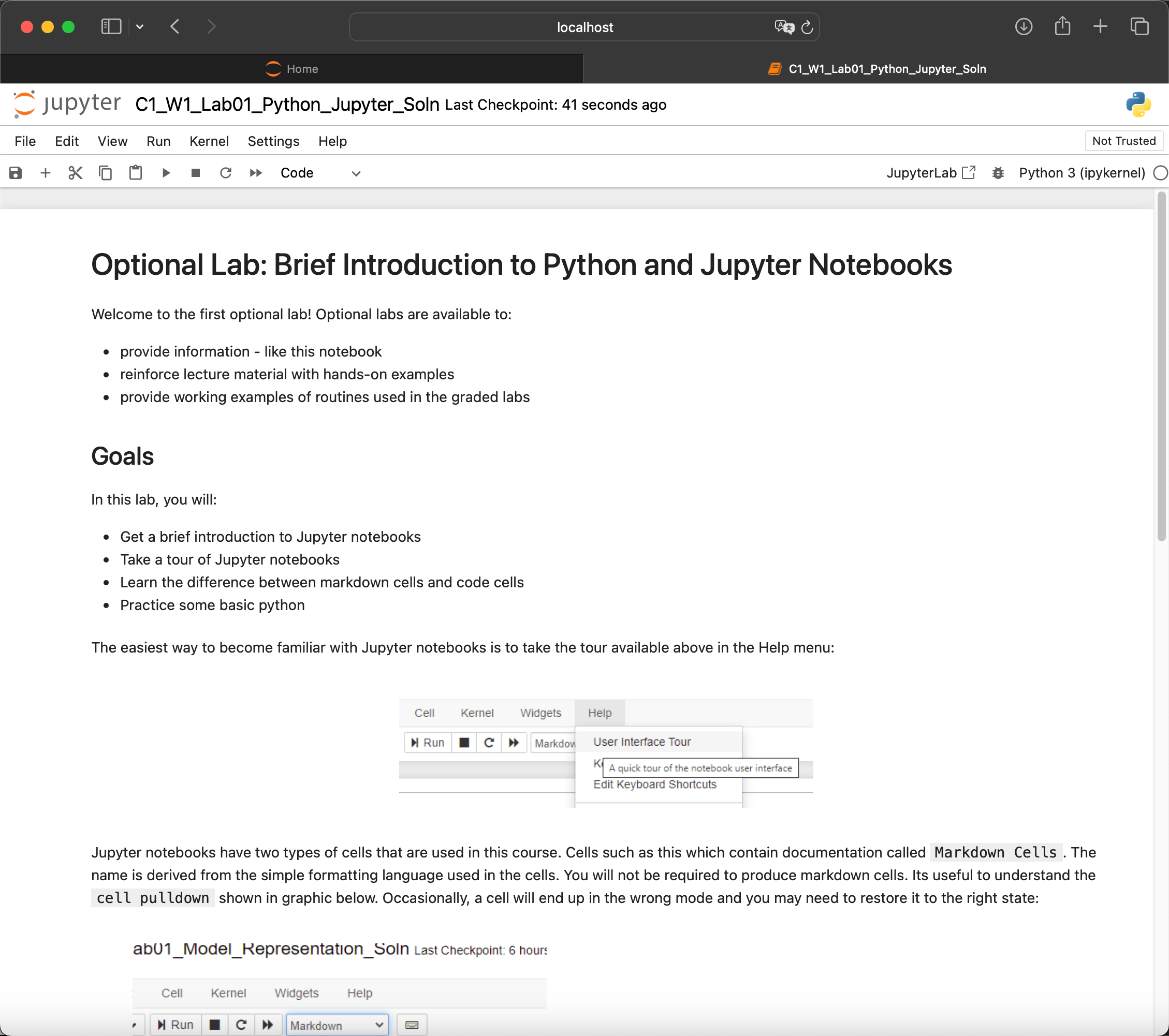Show Safari downloads icon

click(1023, 26)
